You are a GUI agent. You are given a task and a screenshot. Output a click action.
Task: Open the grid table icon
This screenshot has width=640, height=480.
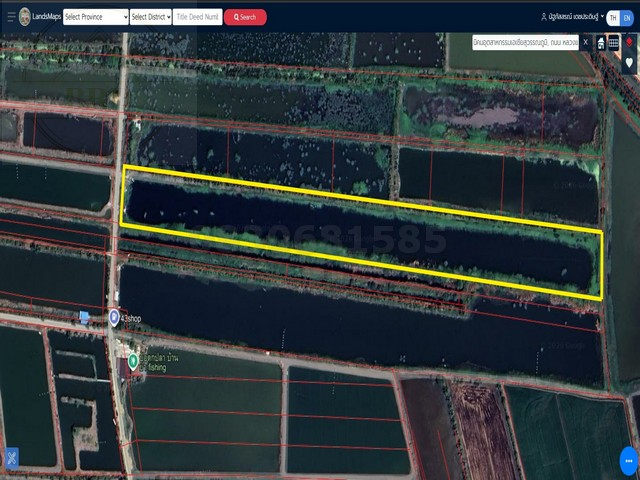pyautogui.click(x=614, y=43)
